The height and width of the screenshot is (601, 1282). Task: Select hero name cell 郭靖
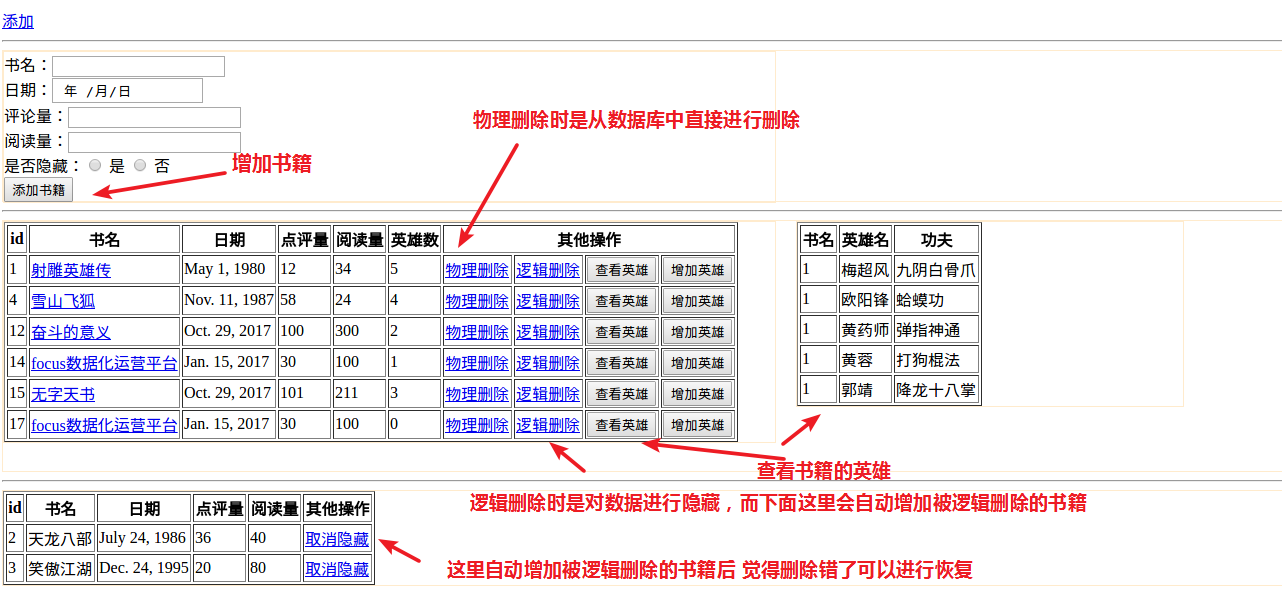[865, 390]
